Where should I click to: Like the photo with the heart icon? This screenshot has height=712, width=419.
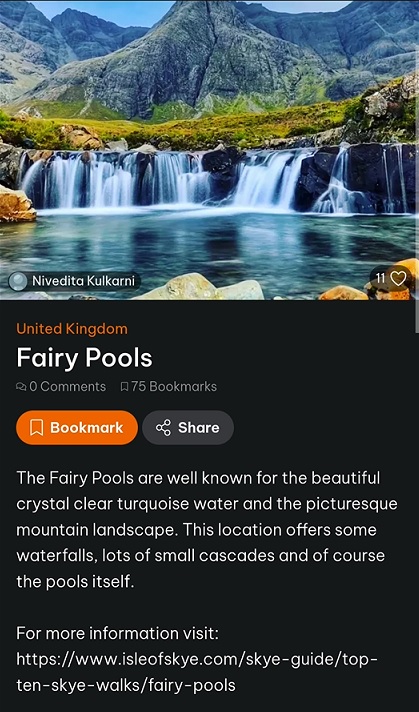(x=398, y=278)
